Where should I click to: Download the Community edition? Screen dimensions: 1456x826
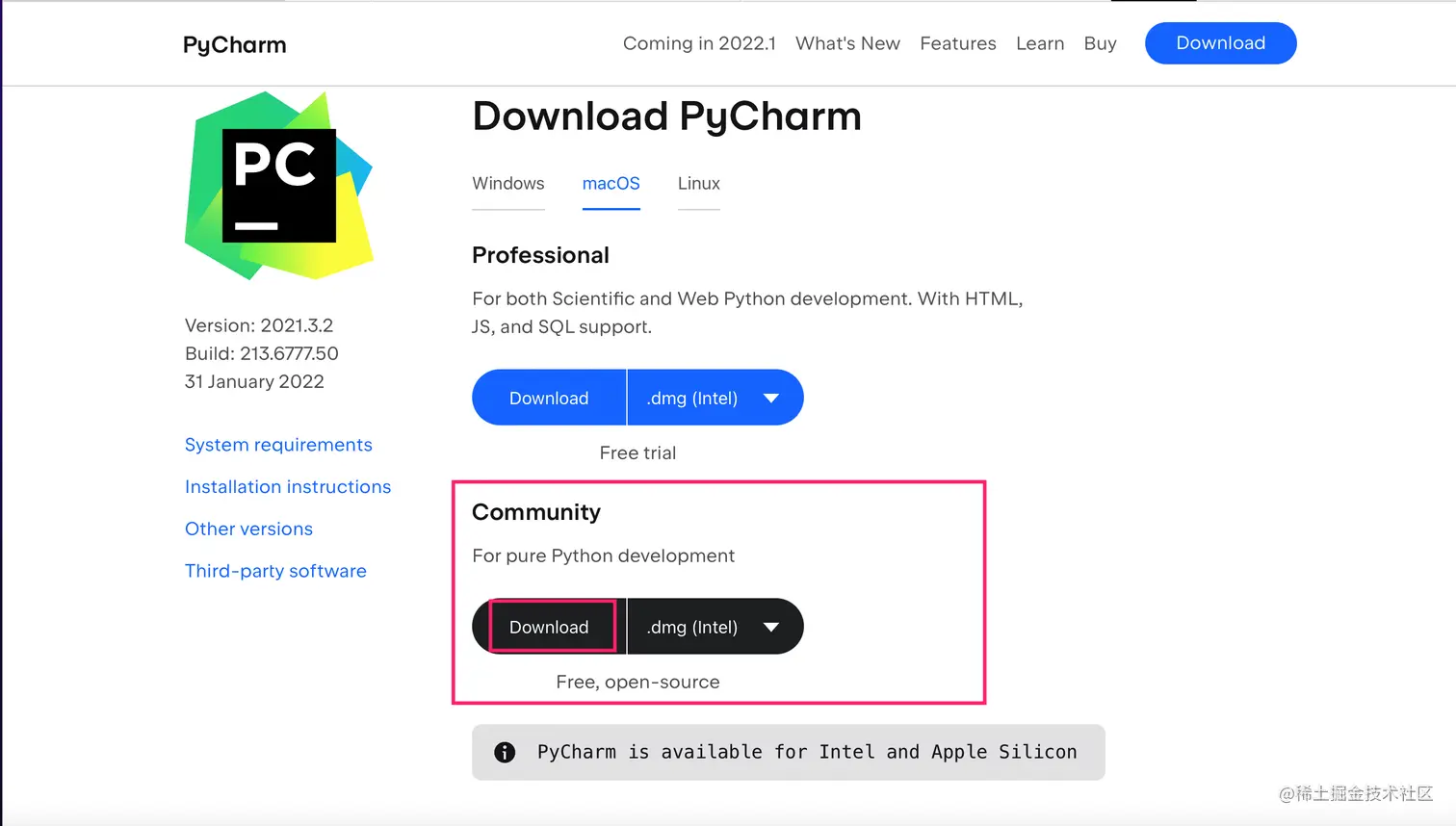(x=549, y=627)
